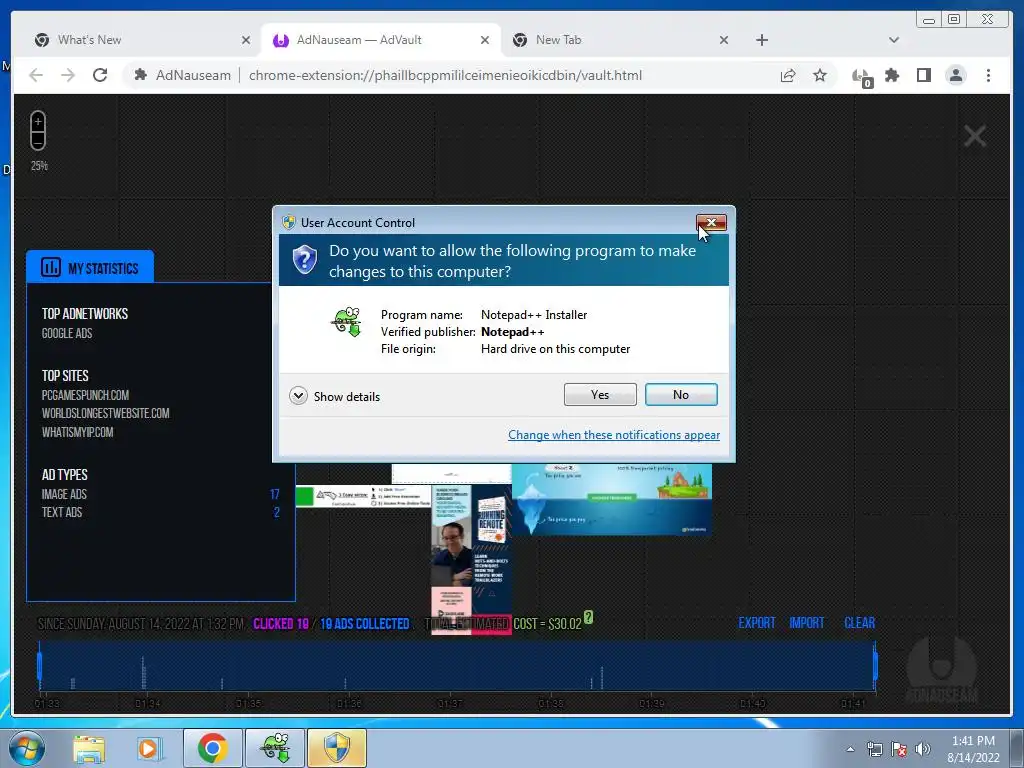The width and height of the screenshot is (1024, 768).
Task: Open the tab search dropdown arrow
Action: point(894,40)
